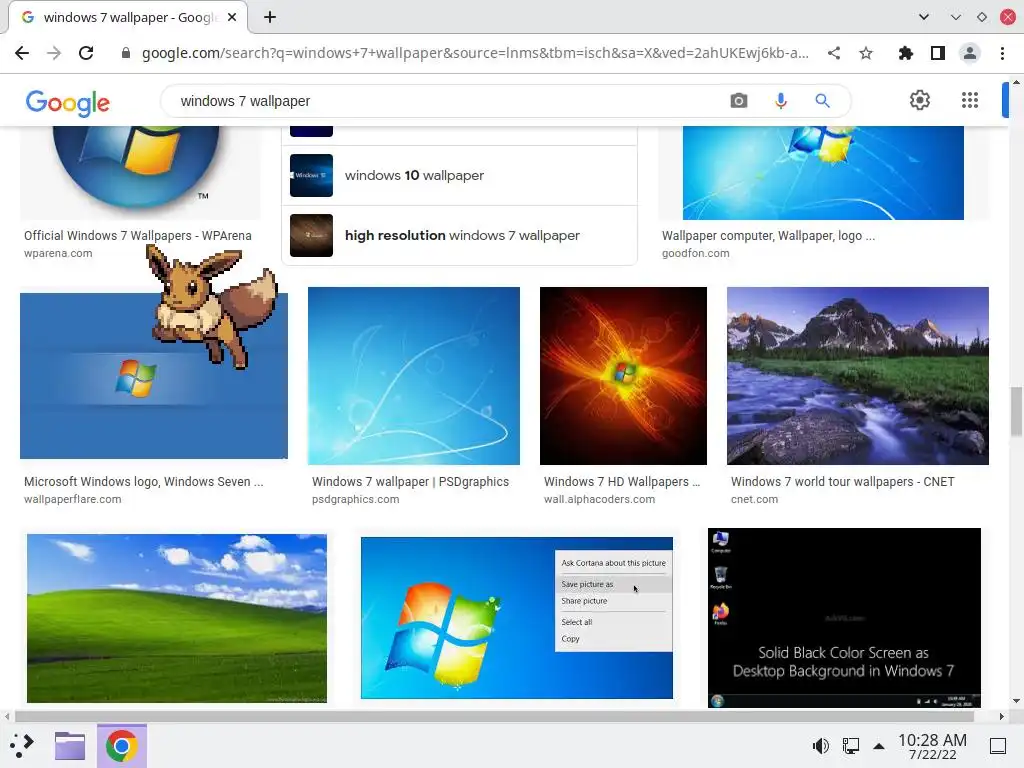Open the goodfon blue Windows logo thumbnail
The width and height of the screenshot is (1024, 768).
[823, 172]
